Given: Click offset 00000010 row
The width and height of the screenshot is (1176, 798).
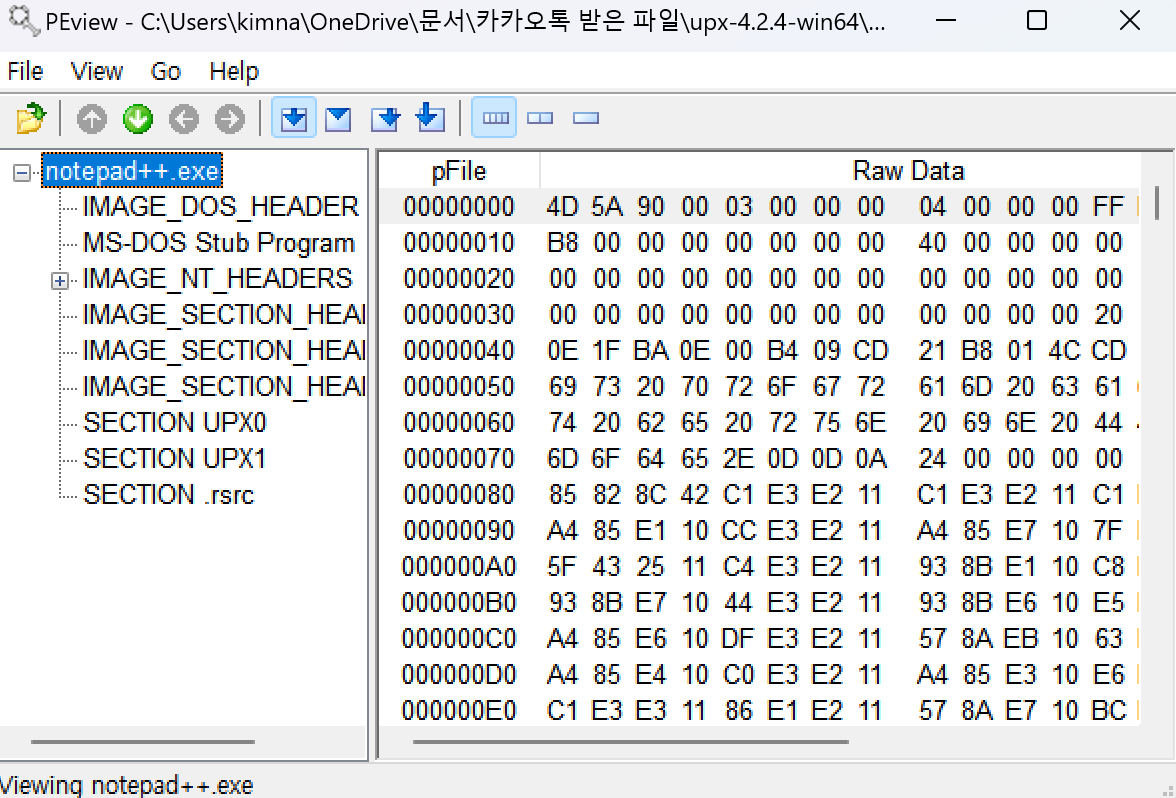Looking at the screenshot, I should pos(759,243).
